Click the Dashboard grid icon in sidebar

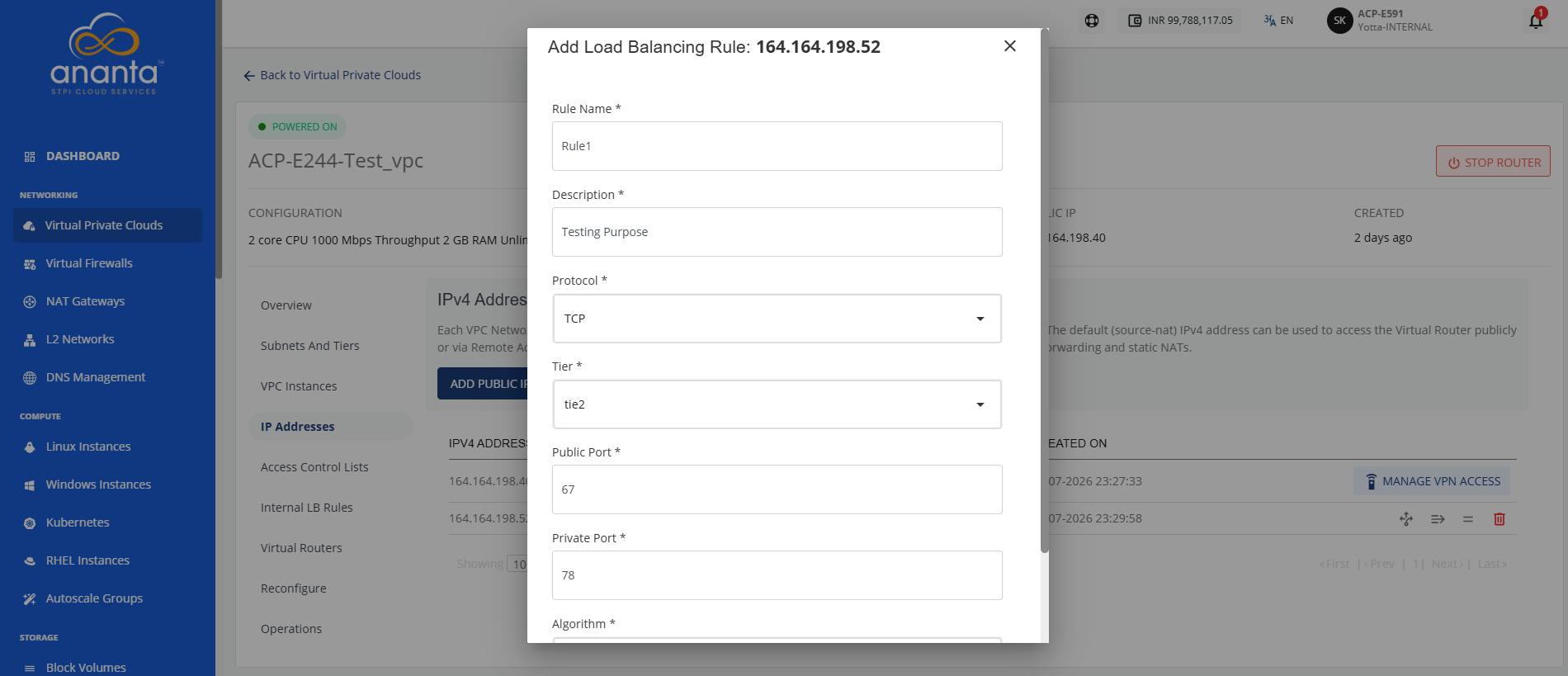pos(30,157)
